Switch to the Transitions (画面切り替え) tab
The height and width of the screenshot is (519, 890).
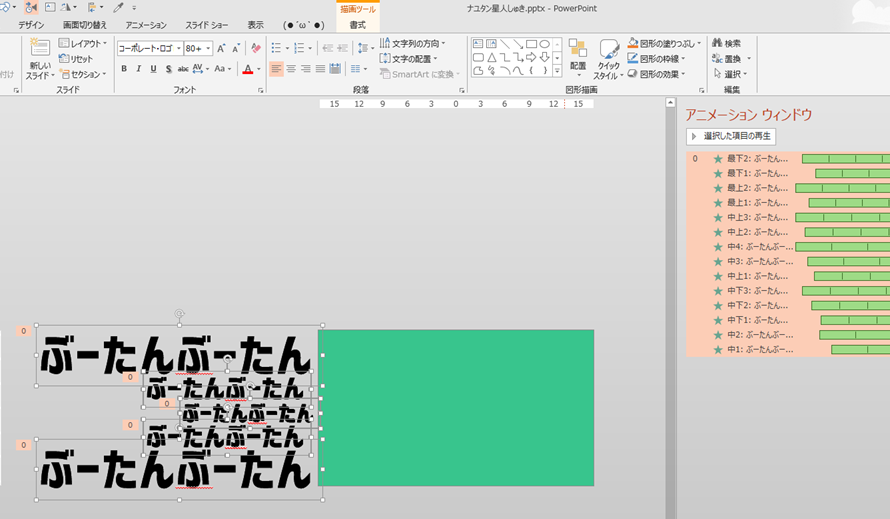tap(85, 25)
